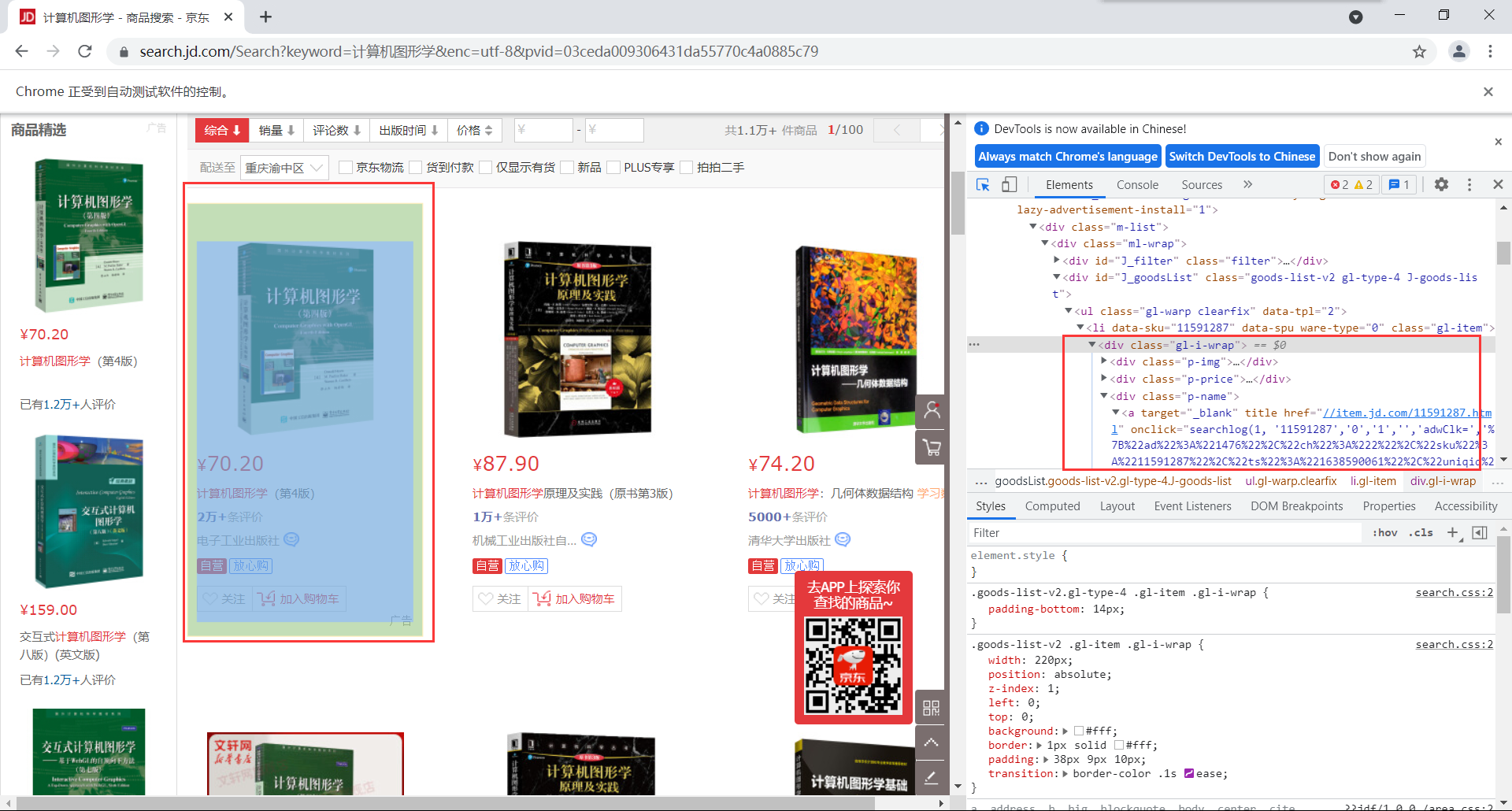Click Don't show again button
Screen dimensions: 1512x811
point(1374,157)
